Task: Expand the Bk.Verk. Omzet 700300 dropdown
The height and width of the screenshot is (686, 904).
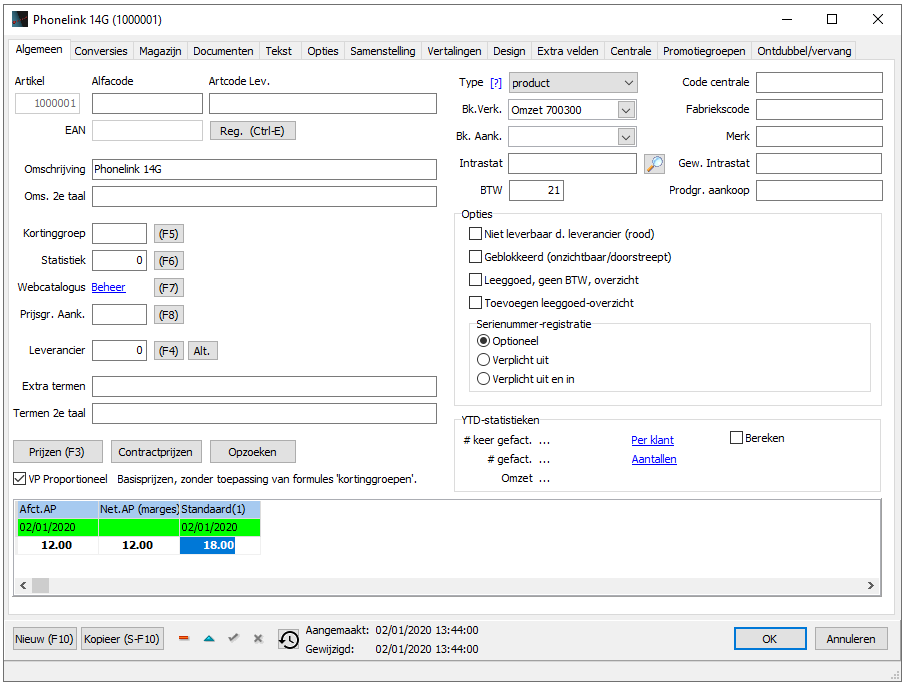Action: [627, 110]
